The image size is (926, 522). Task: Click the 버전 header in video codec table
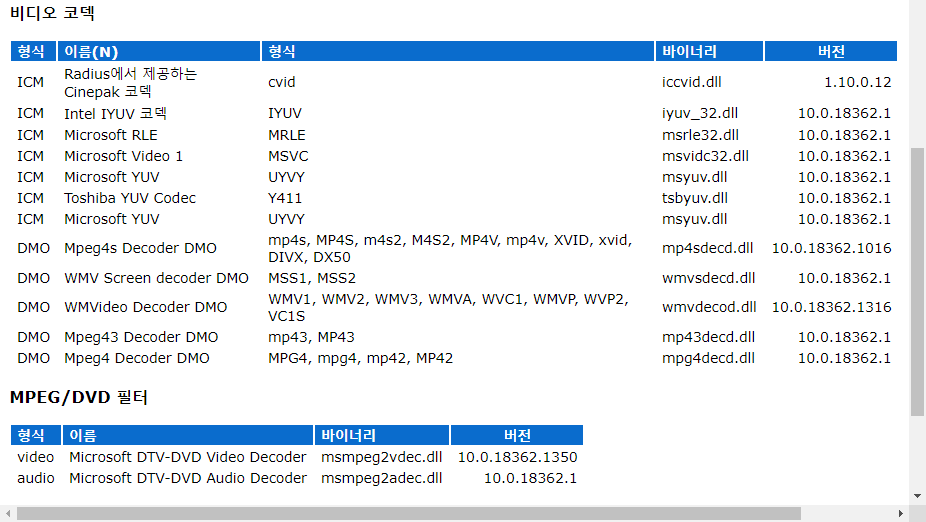pyautogui.click(x=831, y=51)
